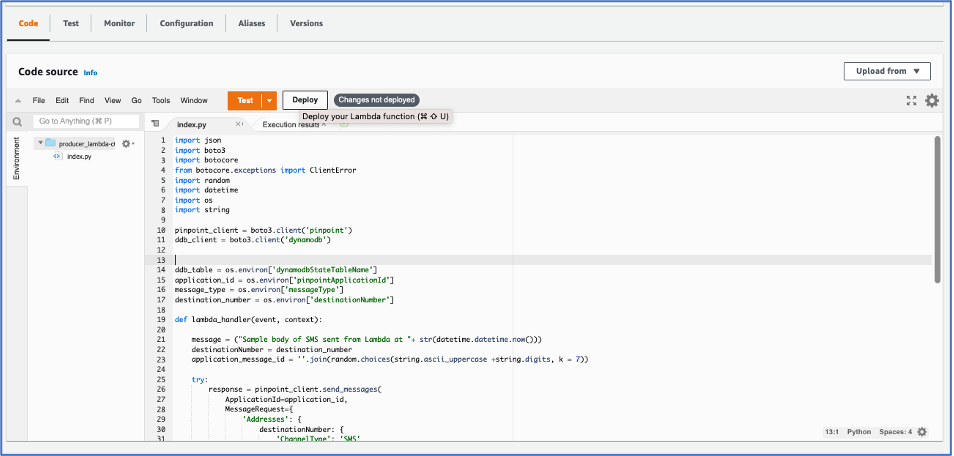The image size is (954, 456).
Task: Open editor preferences gear in the toolbar
Action: click(x=932, y=100)
